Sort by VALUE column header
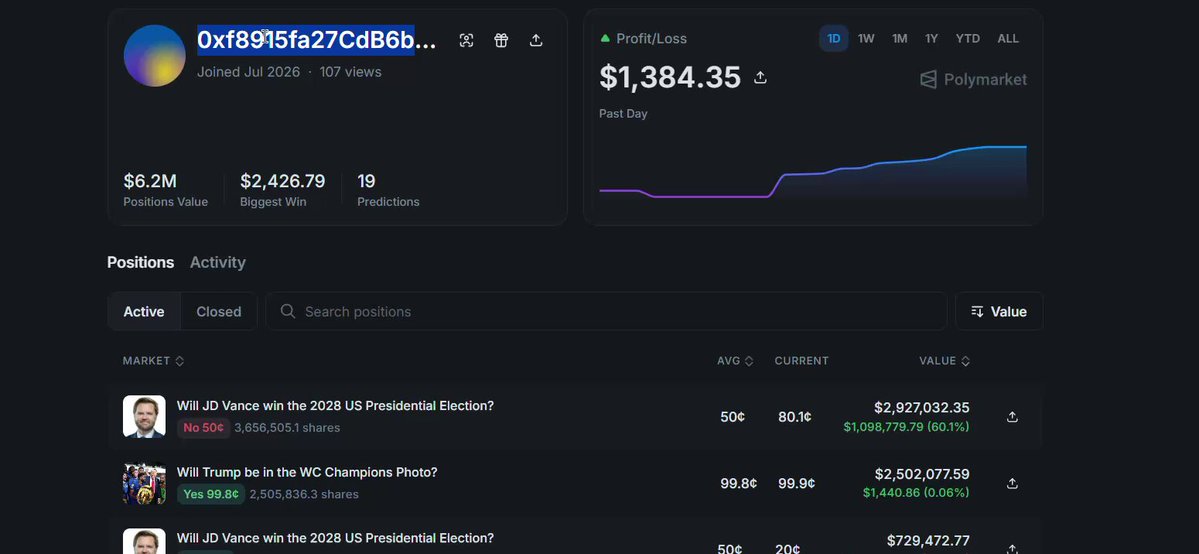The width and height of the screenshot is (1199, 554). click(944, 360)
